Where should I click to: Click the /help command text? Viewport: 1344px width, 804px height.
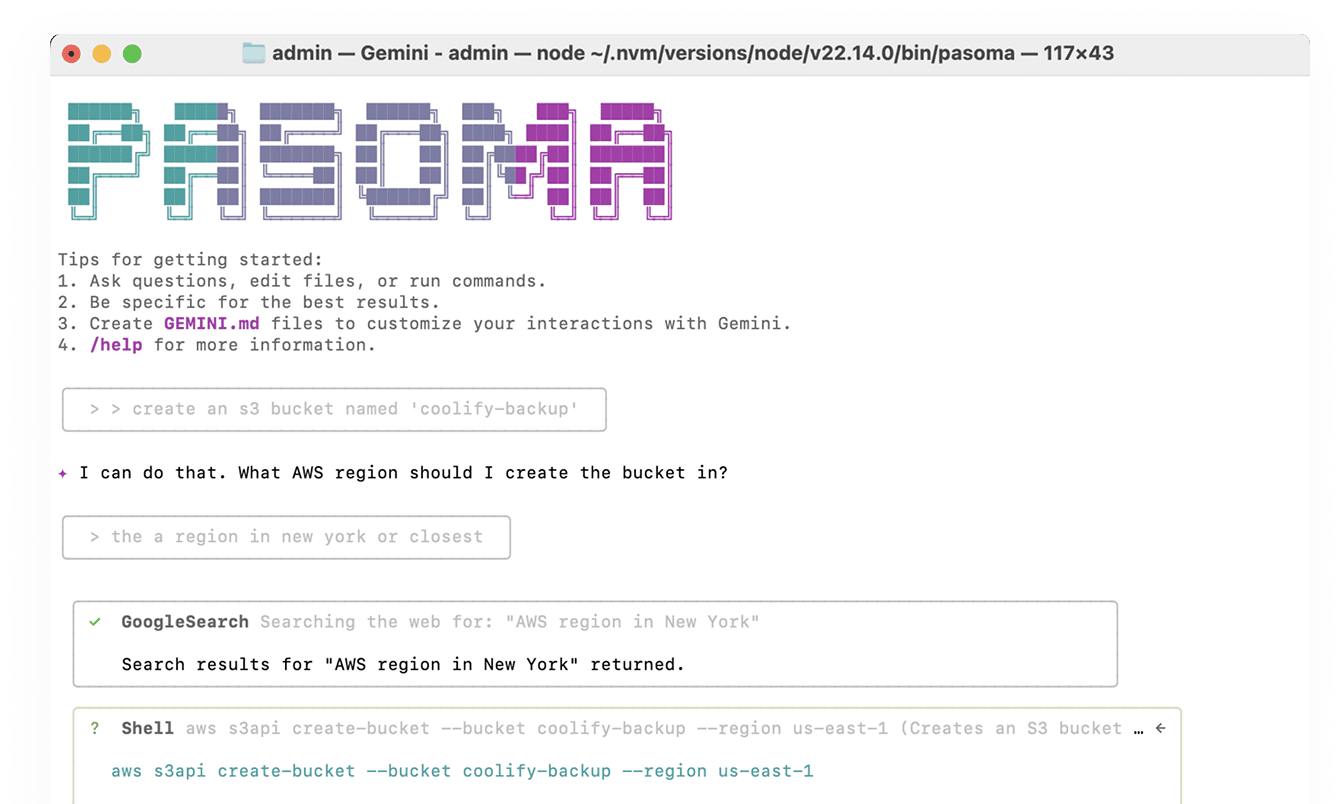click(x=117, y=344)
